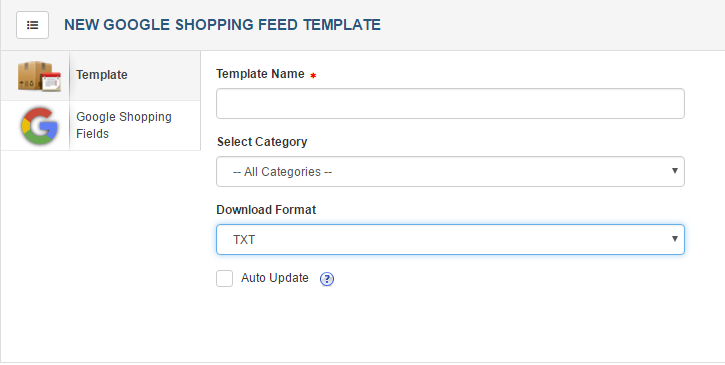
Task: Click the -- All Categories -- value text
Action: [x=283, y=172]
